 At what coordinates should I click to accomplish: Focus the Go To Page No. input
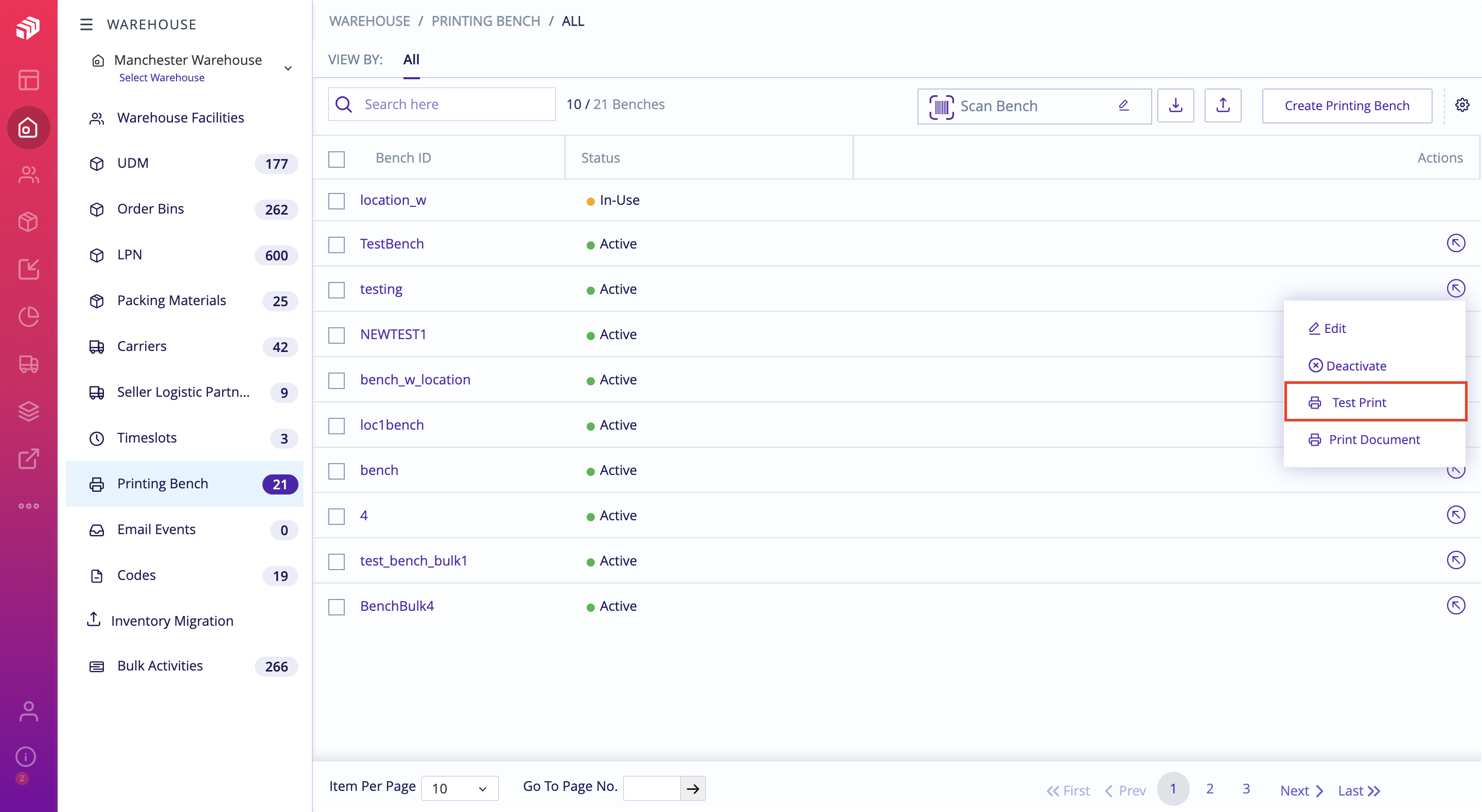652,788
